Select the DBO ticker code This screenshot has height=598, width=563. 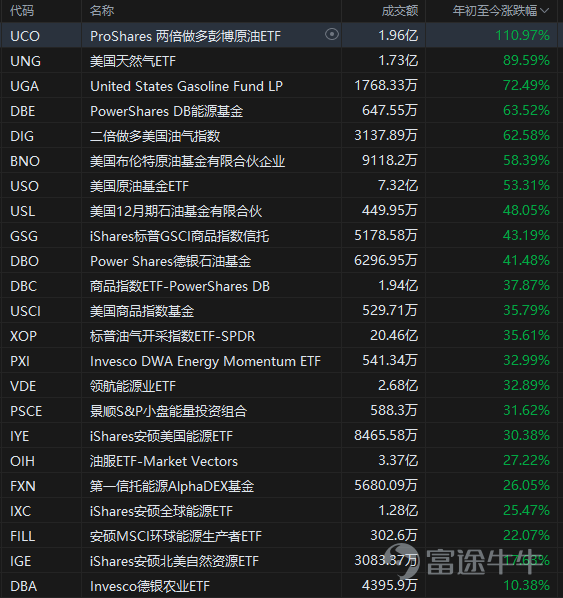tap(24, 261)
